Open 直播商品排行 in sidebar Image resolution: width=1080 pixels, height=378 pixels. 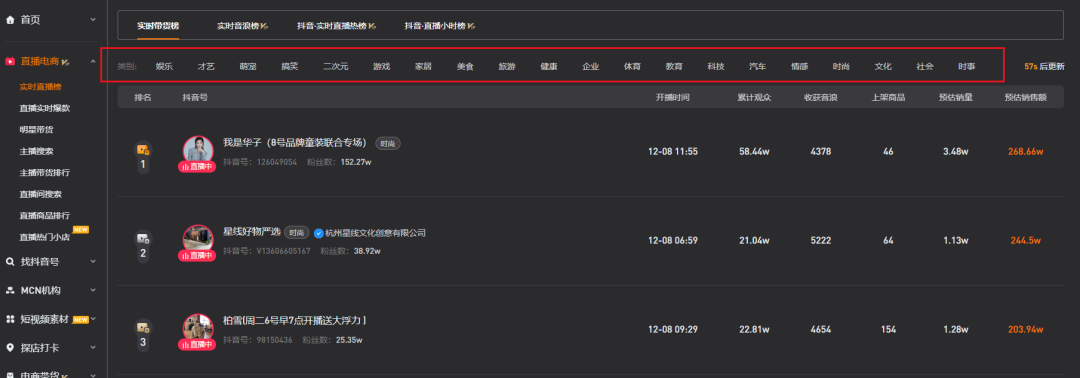(45, 216)
